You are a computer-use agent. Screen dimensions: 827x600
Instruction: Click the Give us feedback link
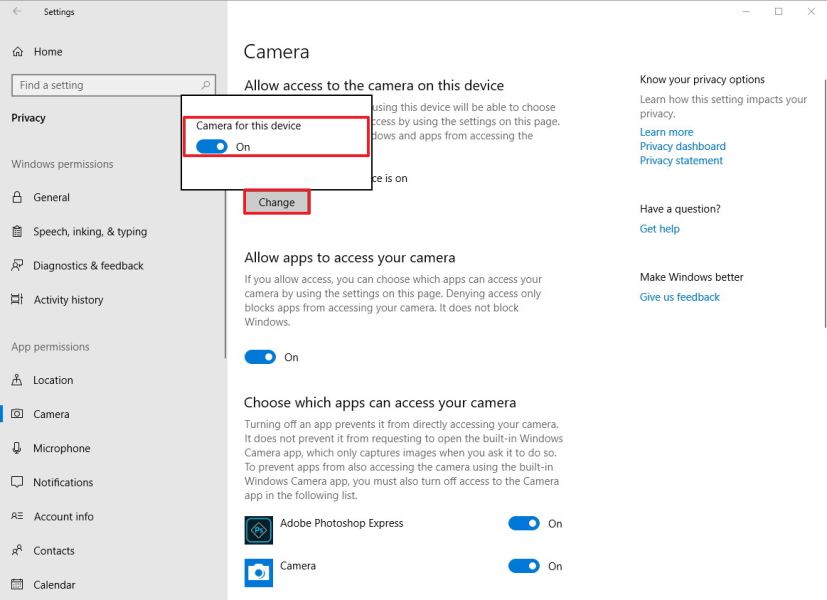(679, 297)
